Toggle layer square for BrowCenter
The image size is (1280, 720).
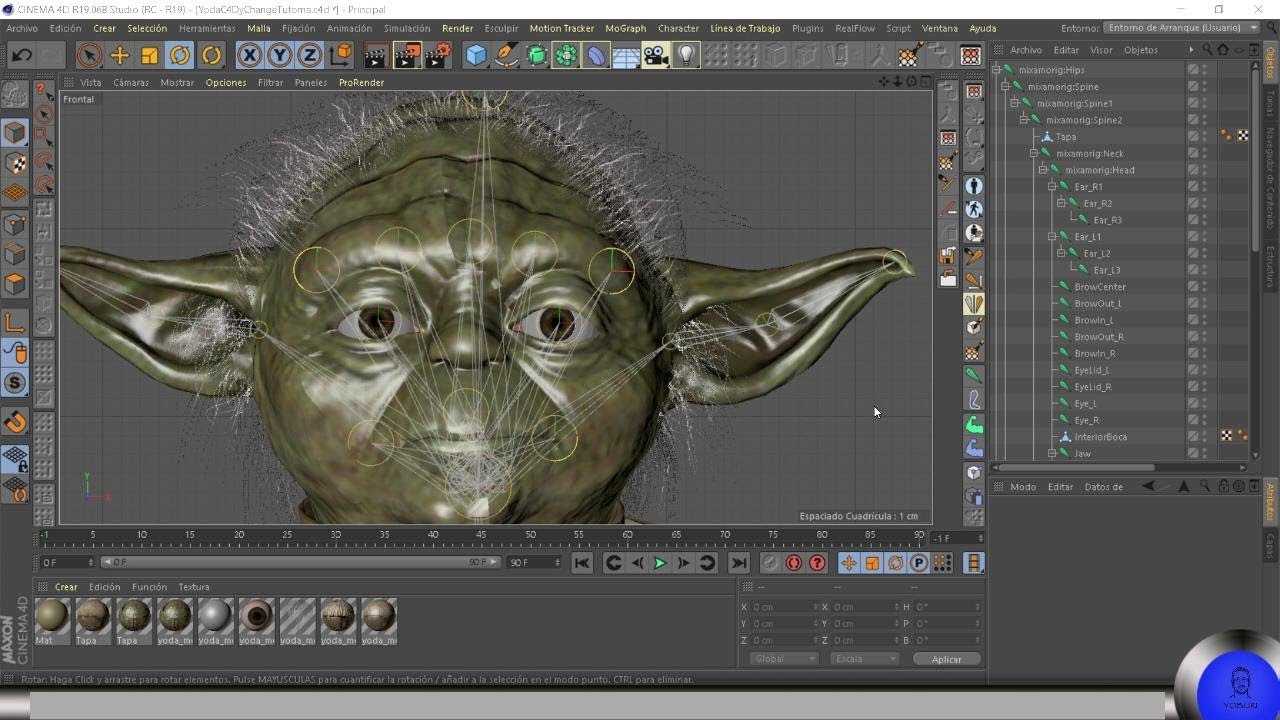[1192, 287]
